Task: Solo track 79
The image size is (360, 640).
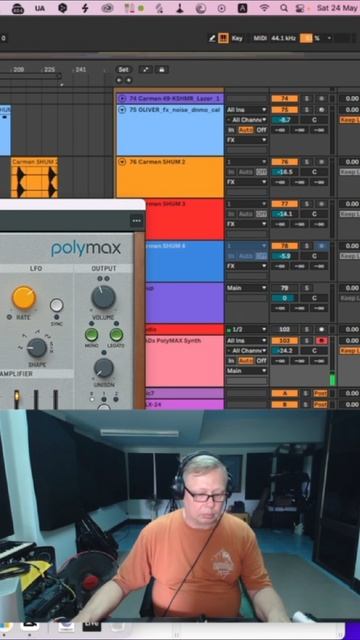Action: click(307, 288)
